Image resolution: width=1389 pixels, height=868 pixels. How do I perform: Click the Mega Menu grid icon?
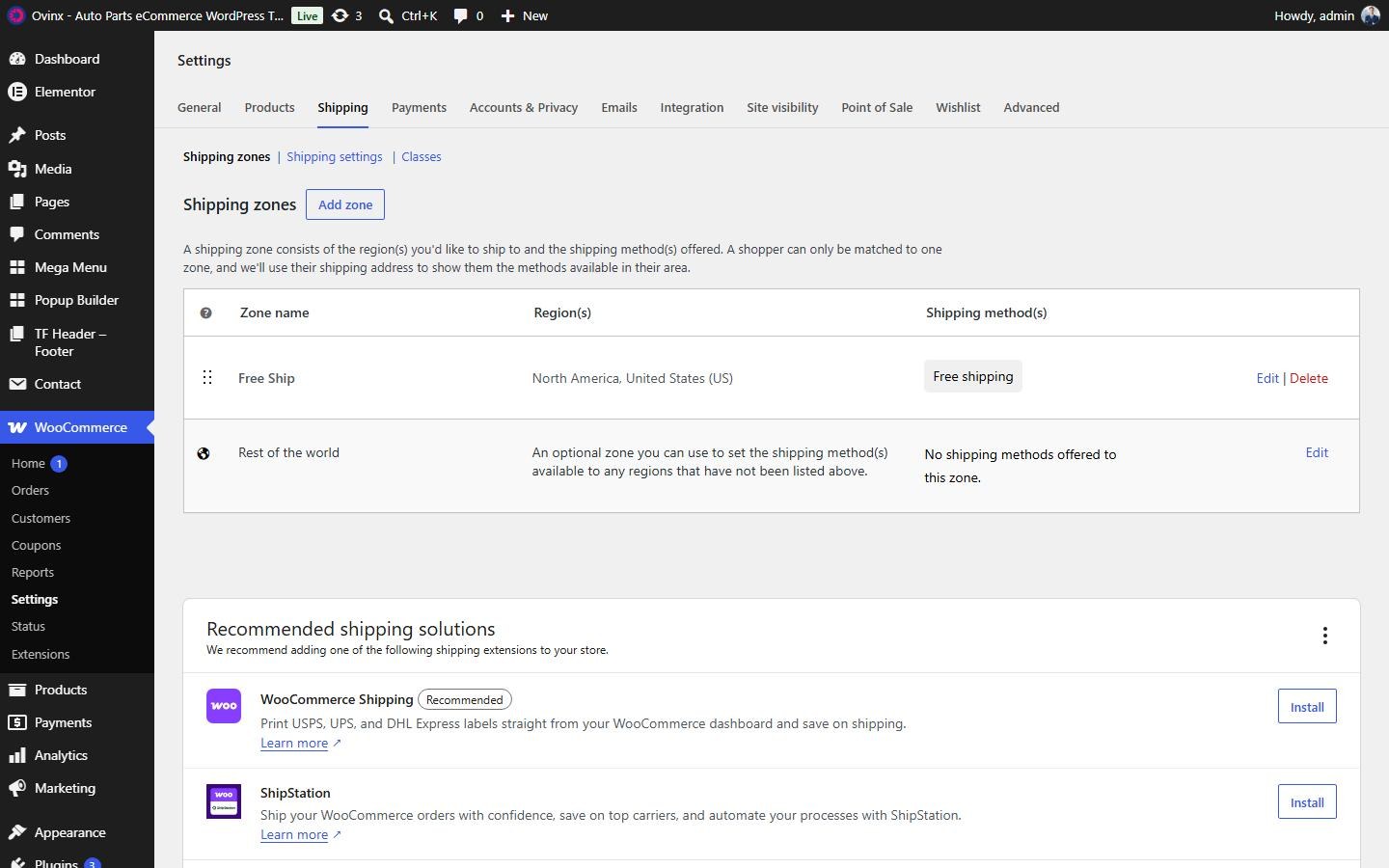tap(17, 267)
